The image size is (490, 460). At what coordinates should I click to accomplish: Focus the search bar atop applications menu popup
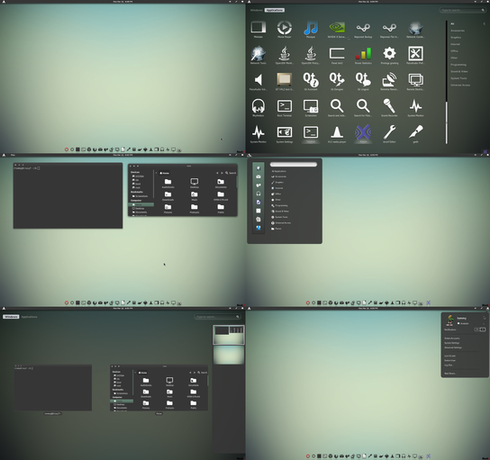(x=293, y=164)
